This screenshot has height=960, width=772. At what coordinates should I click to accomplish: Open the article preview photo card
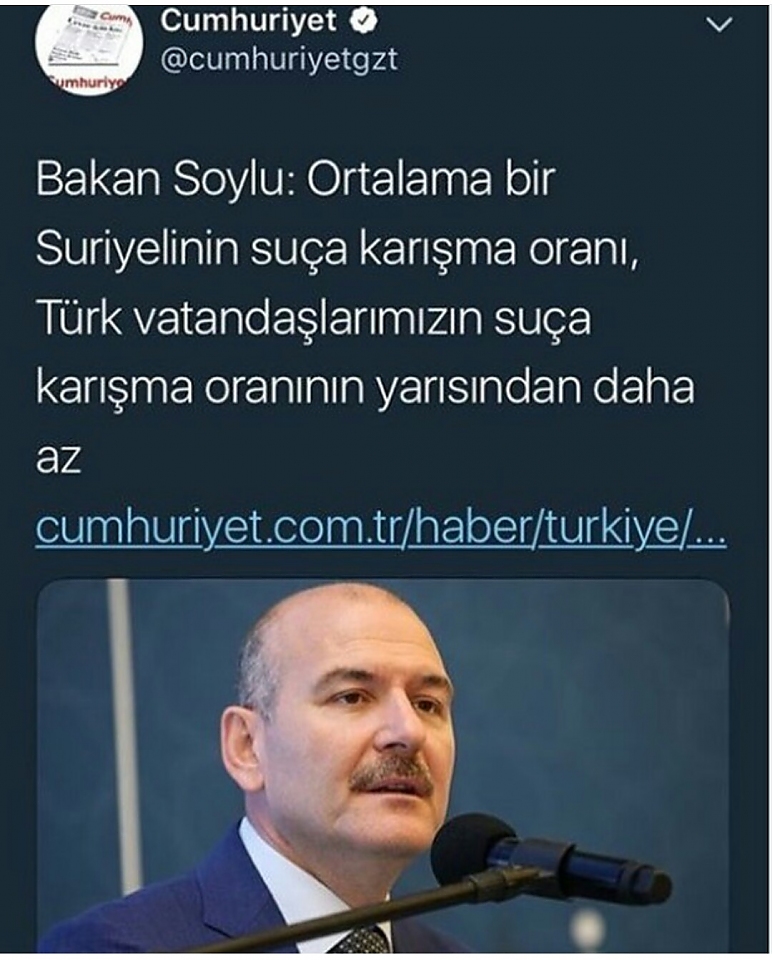(x=383, y=766)
